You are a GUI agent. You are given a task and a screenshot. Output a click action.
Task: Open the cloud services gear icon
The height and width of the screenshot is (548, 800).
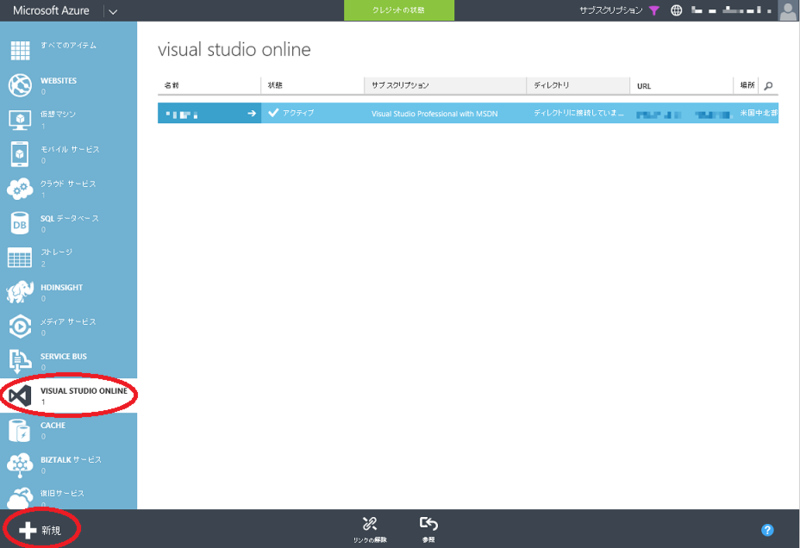[x=20, y=189]
